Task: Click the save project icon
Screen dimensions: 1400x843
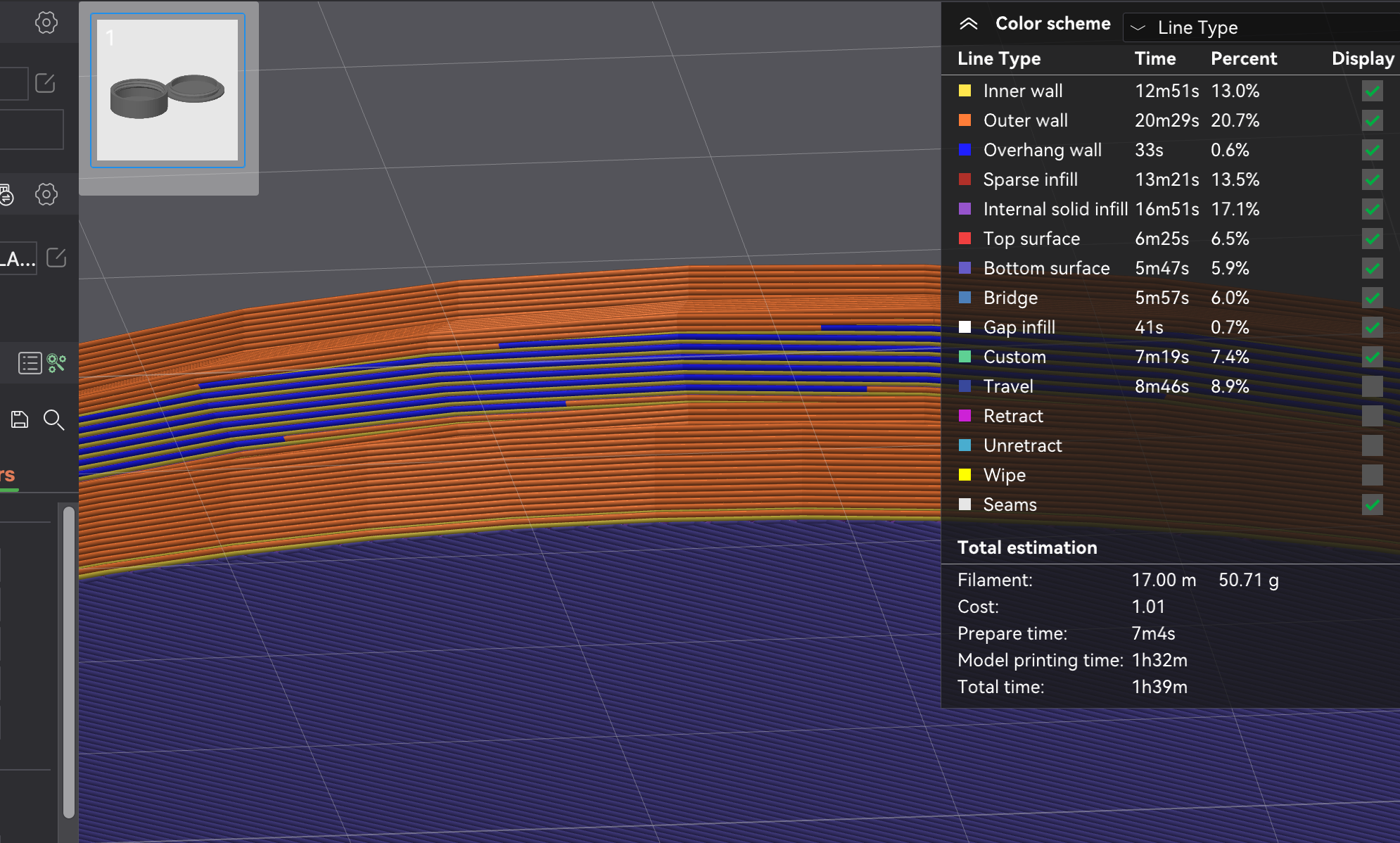Action: (x=19, y=419)
